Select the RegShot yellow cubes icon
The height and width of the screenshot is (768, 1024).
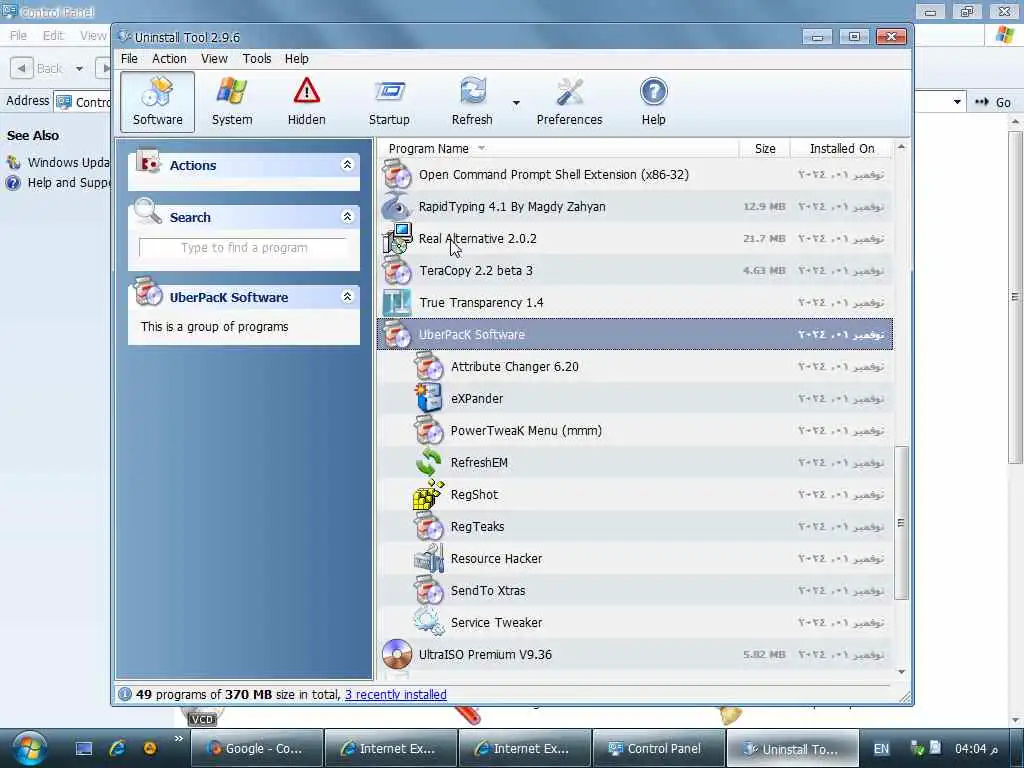click(x=428, y=494)
